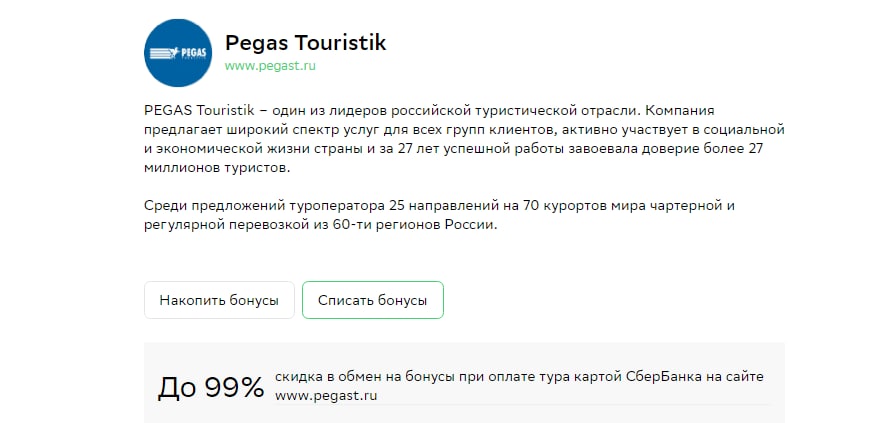Switch to the "Списать бонусы" tab

point(372,300)
